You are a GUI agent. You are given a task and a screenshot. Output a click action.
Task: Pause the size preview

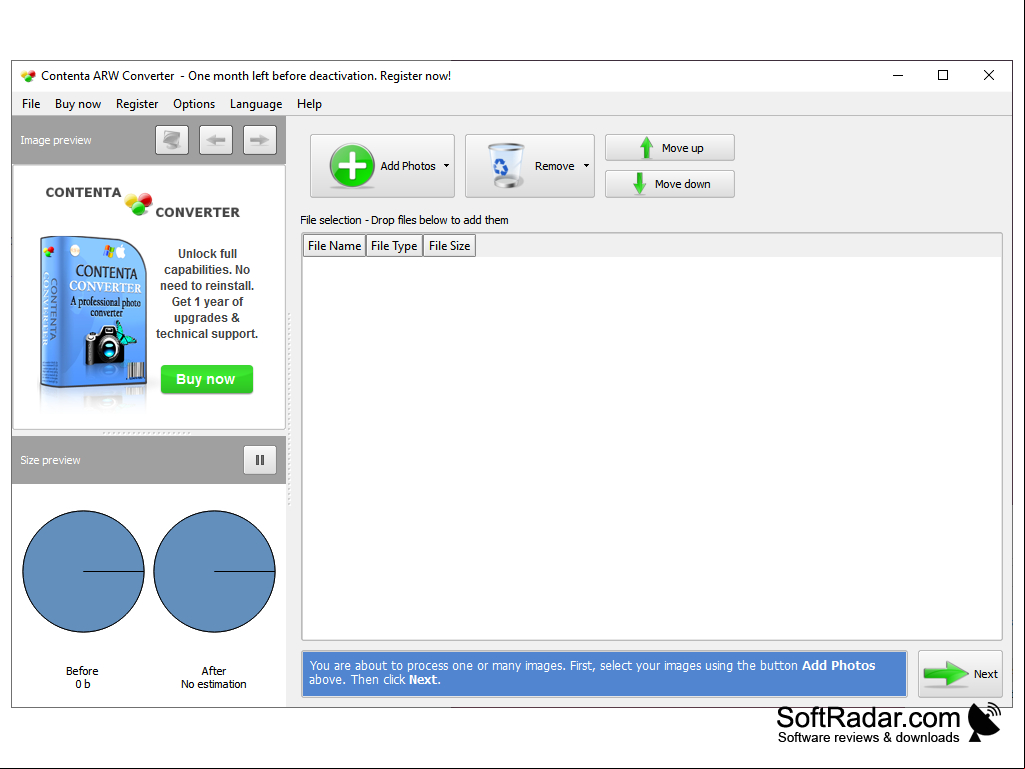[260, 460]
